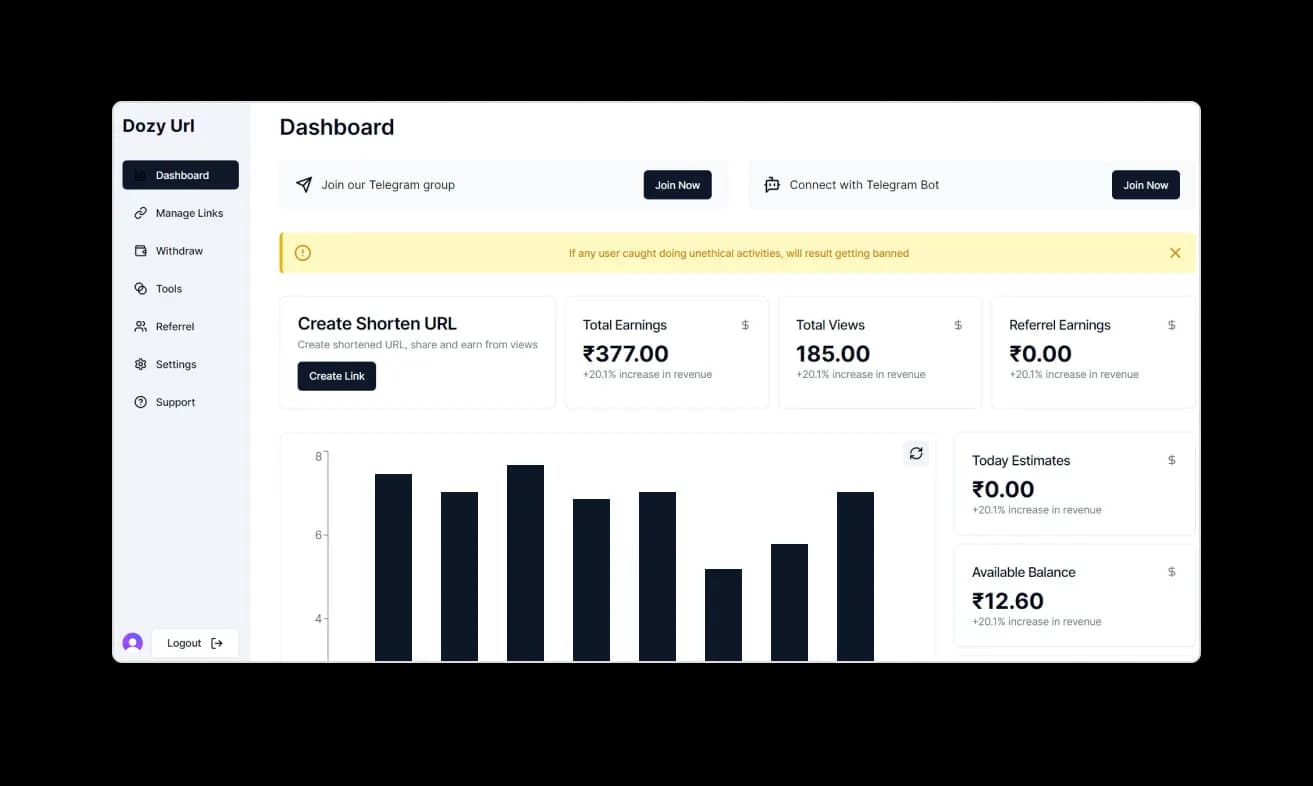Click the Today Estimates label
1313x786 pixels.
[x=1021, y=461]
